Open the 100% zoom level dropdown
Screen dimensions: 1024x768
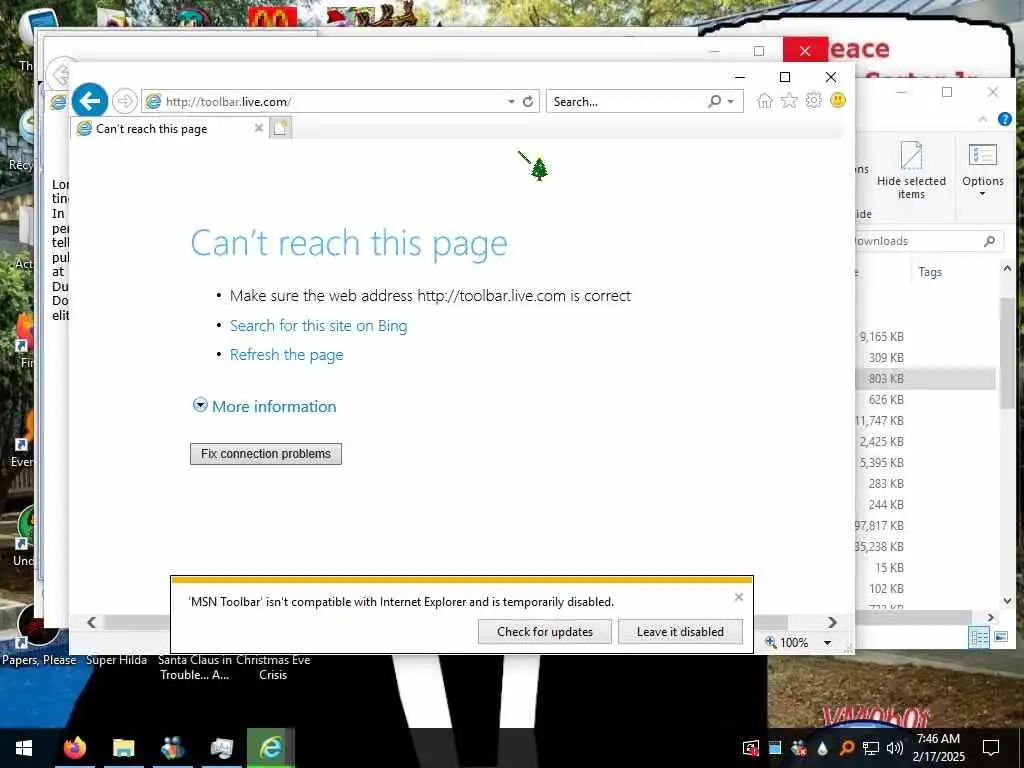coord(827,643)
